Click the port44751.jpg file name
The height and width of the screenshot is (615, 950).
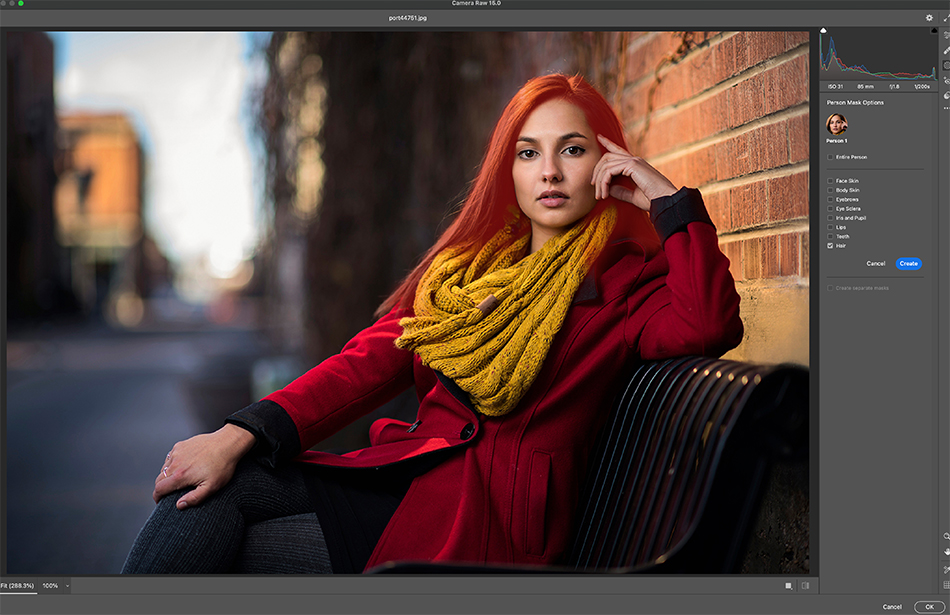point(408,18)
